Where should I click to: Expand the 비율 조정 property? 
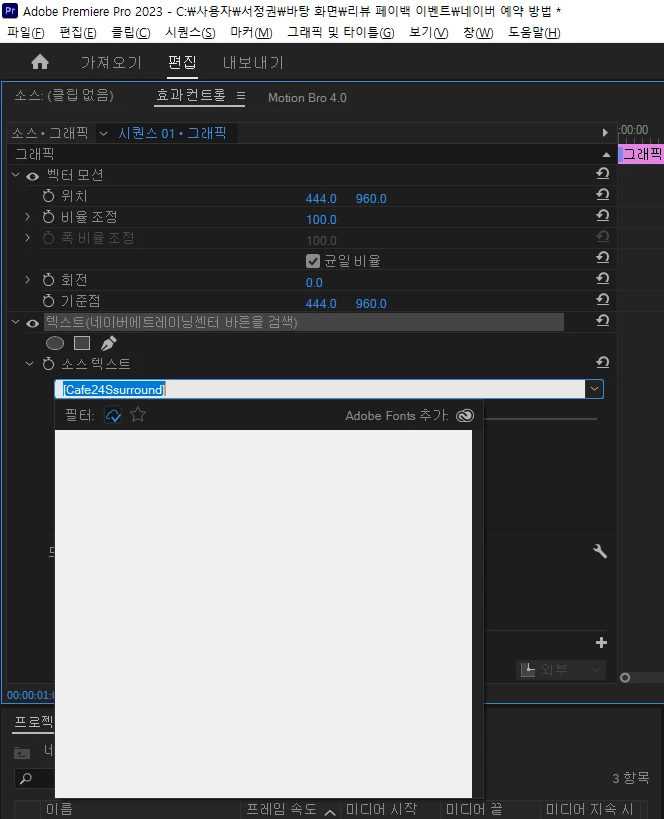point(27,216)
